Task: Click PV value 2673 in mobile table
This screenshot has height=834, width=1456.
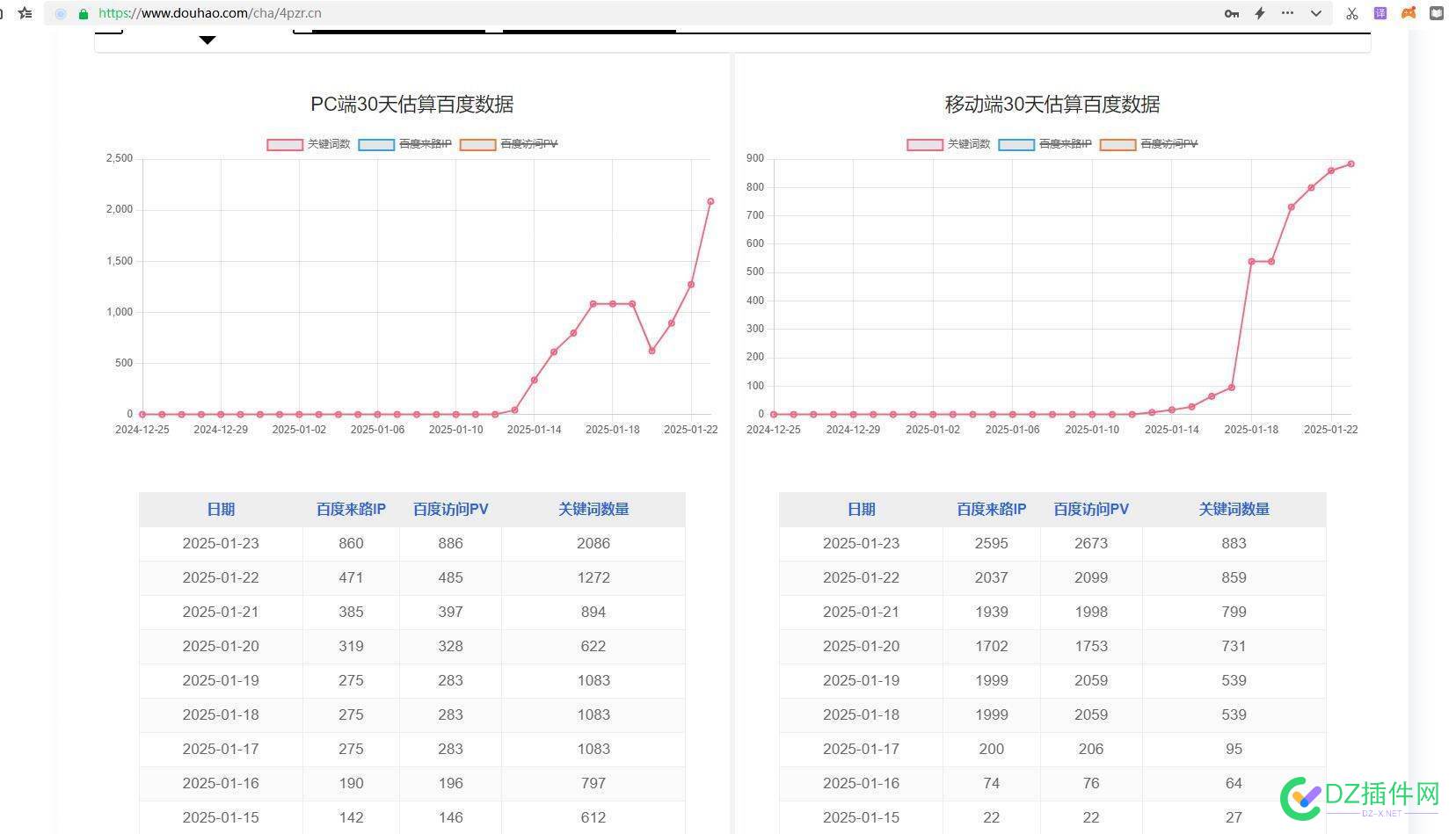Action: (x=1091, y=543)
